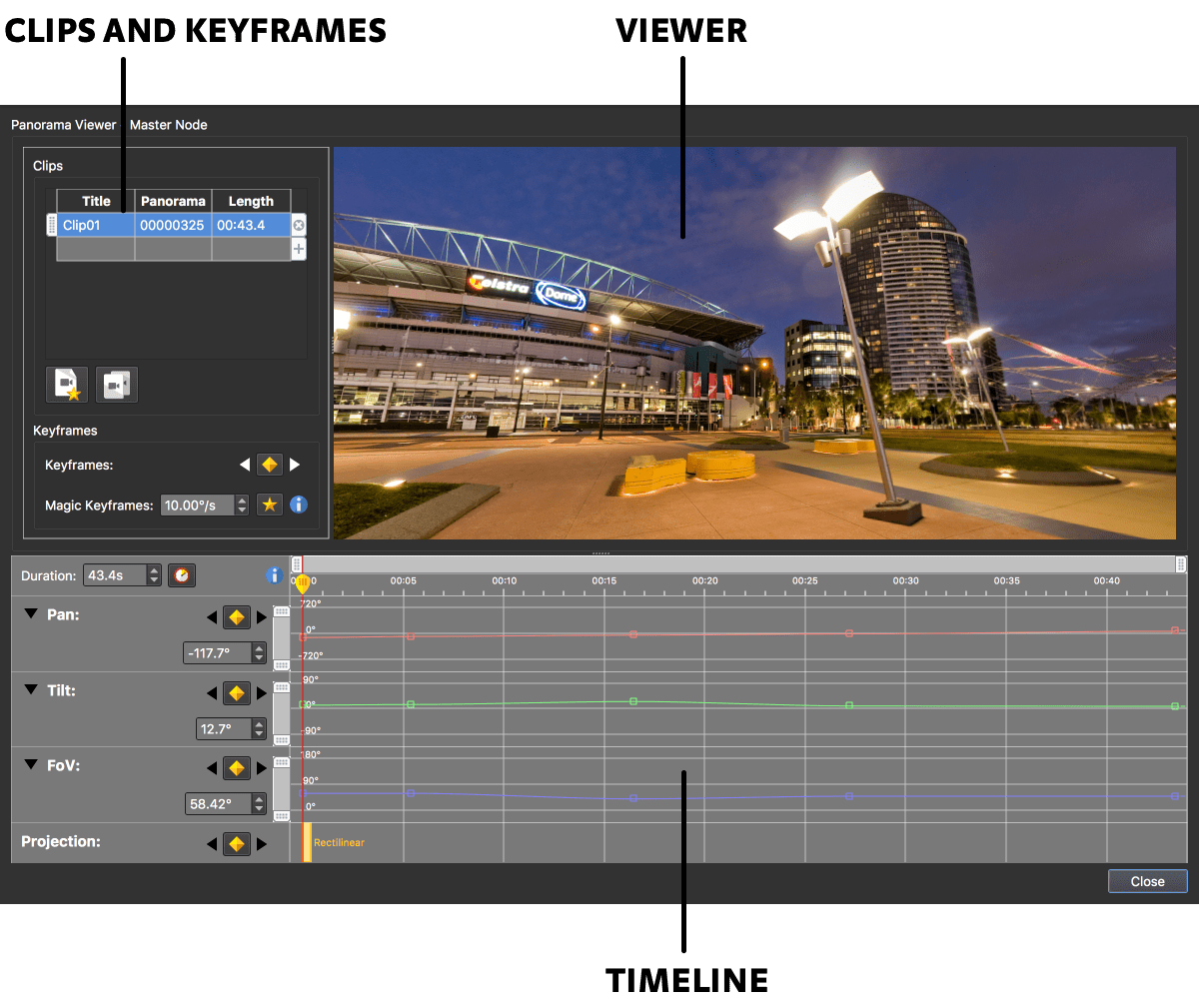Click the stopwatch icon next to Duration
This screenshot has width=1199, height=1008.
[181, 574]
